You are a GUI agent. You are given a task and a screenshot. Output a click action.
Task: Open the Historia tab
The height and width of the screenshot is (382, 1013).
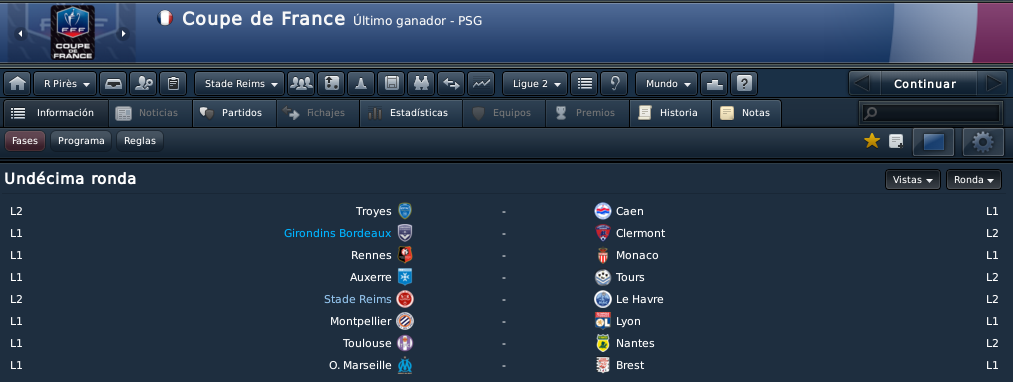coord(671,113)
